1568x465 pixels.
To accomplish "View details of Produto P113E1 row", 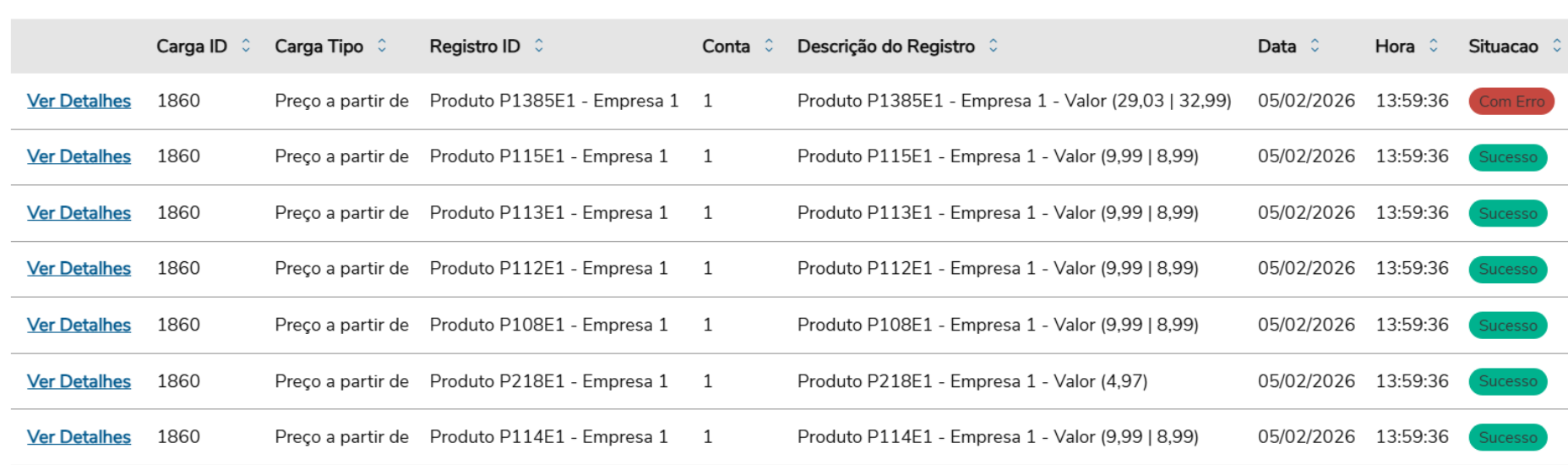I will point(79,213).
